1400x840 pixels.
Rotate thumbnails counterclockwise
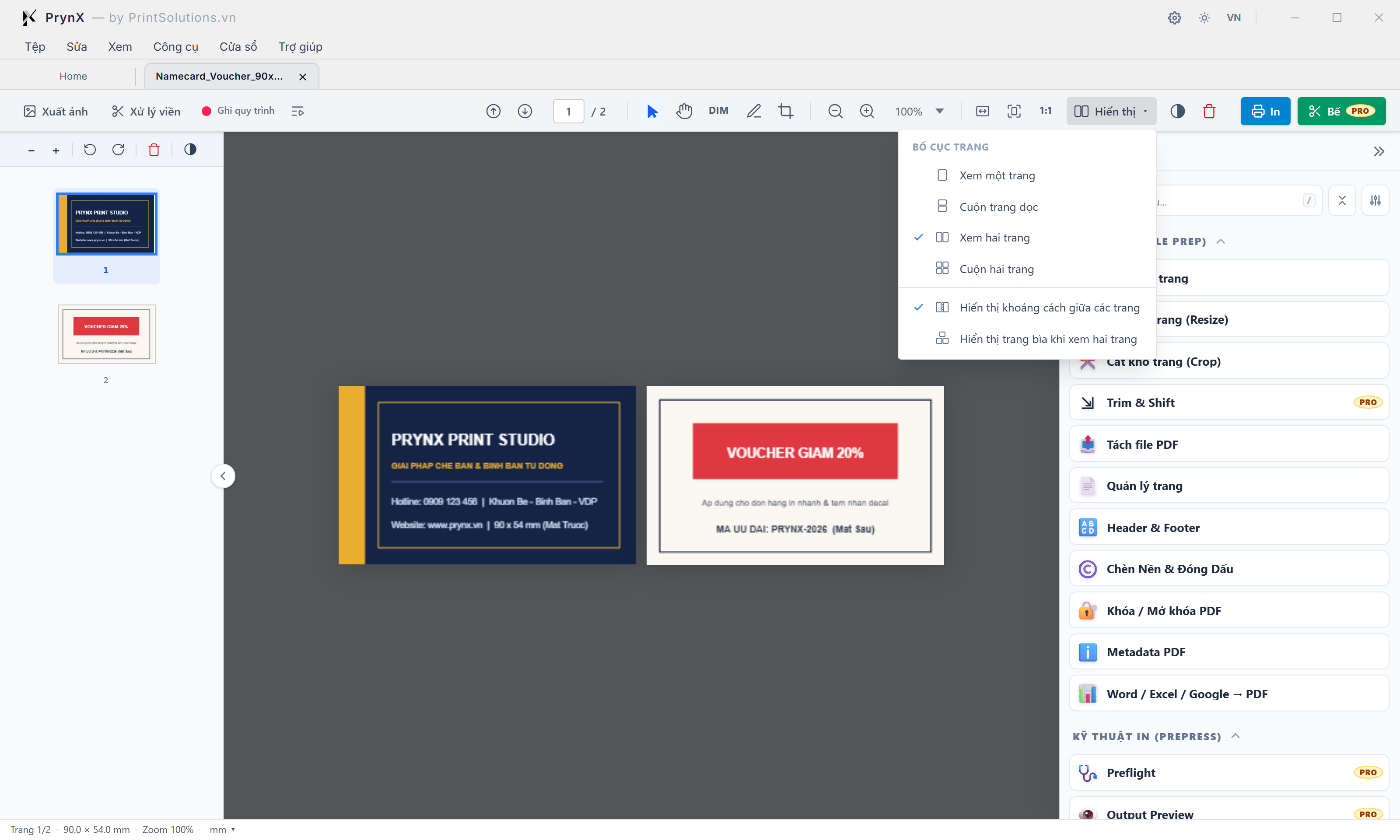(90, 150)
